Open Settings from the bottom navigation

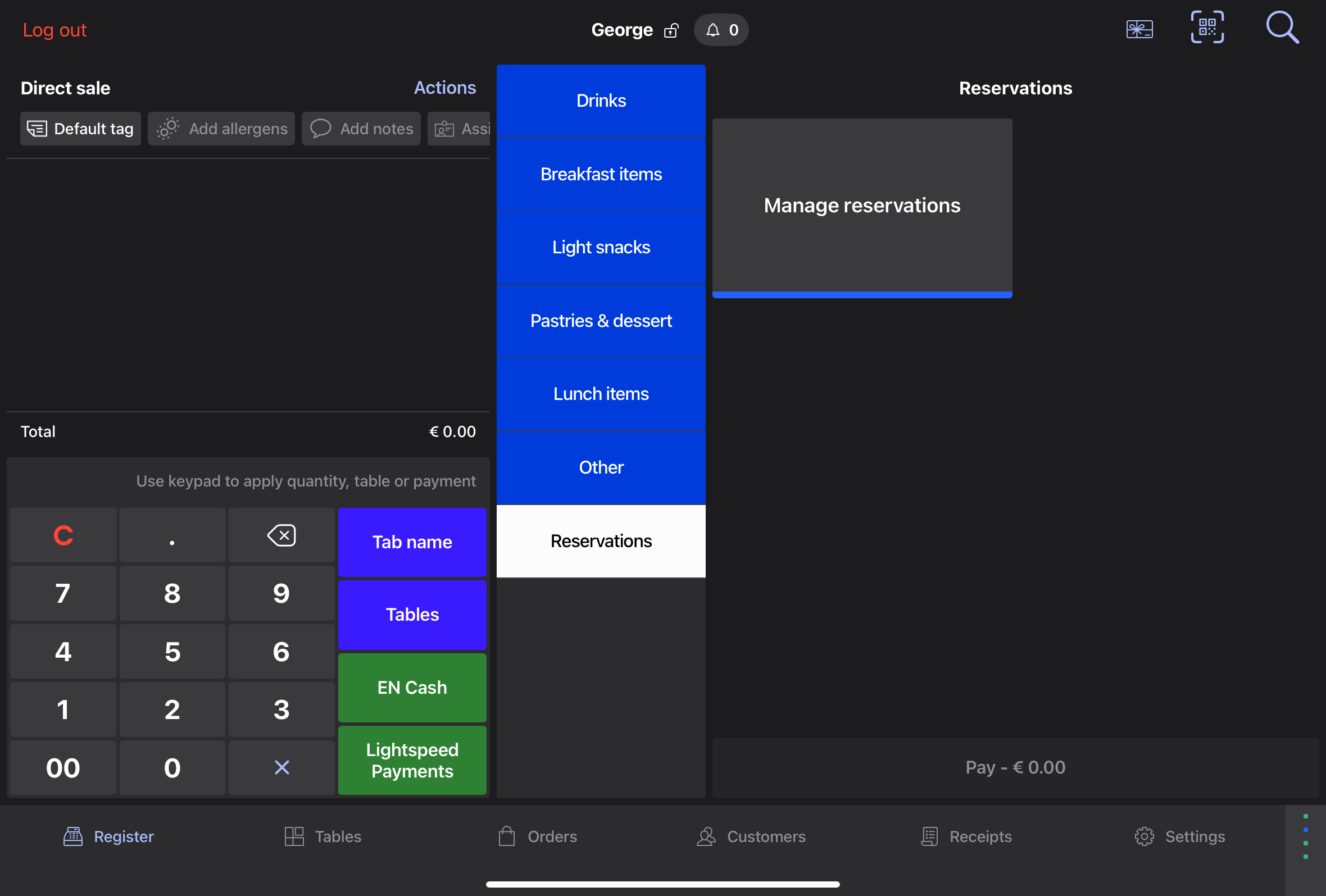1180,836
